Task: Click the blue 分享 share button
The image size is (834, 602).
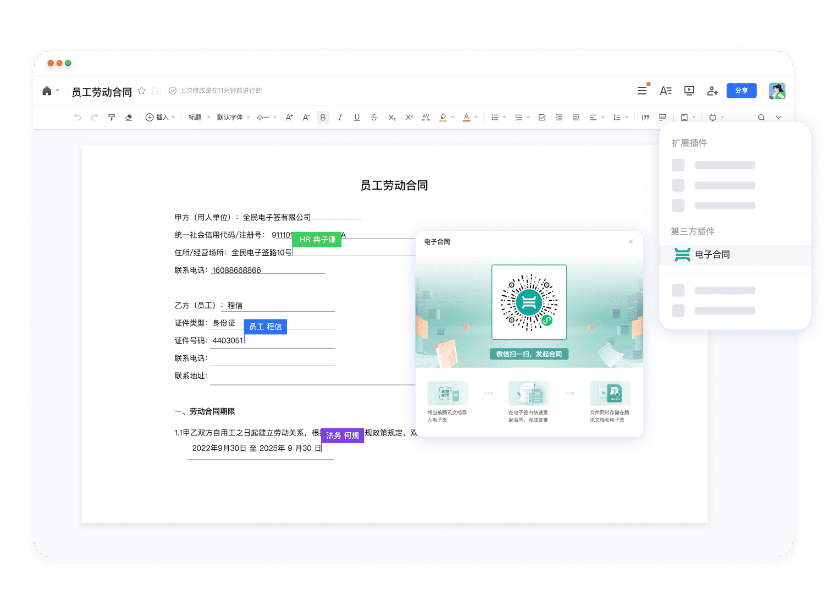Action: pyautogui.click(x=742, y=90)
